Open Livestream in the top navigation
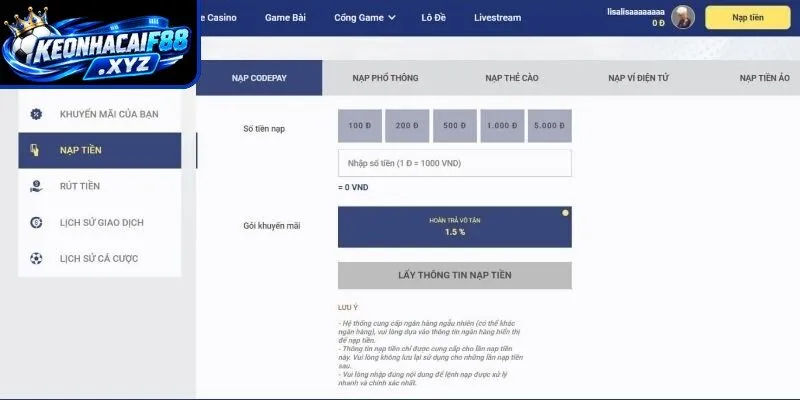The image size is (800, 400). pos(497,17)
